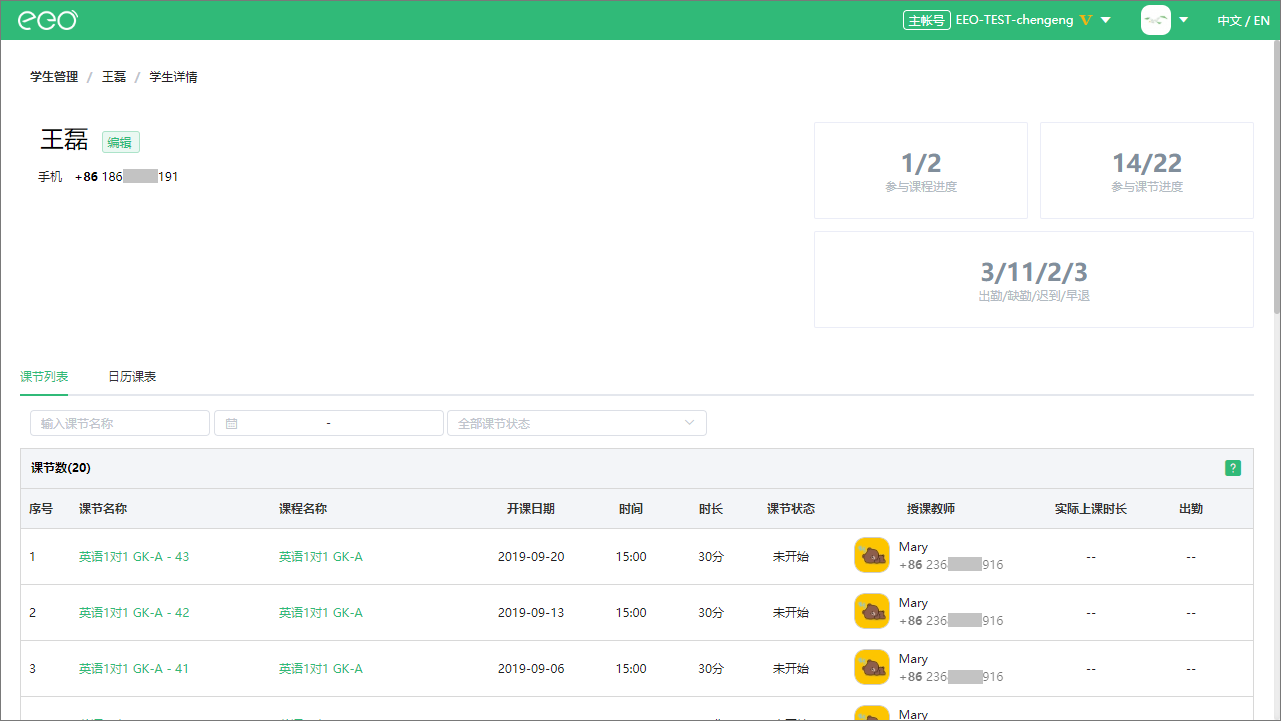
Task: Click the student name 王磊 heading
Action: (x=65, y=140)
